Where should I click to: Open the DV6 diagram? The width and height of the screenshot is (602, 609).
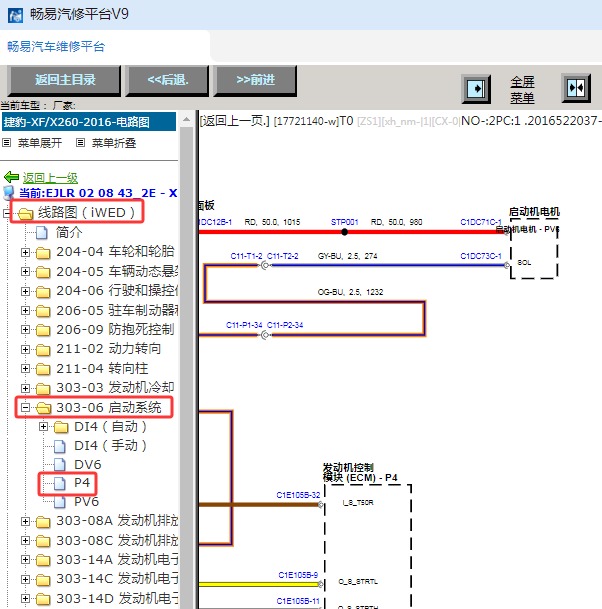coord(88,465)
